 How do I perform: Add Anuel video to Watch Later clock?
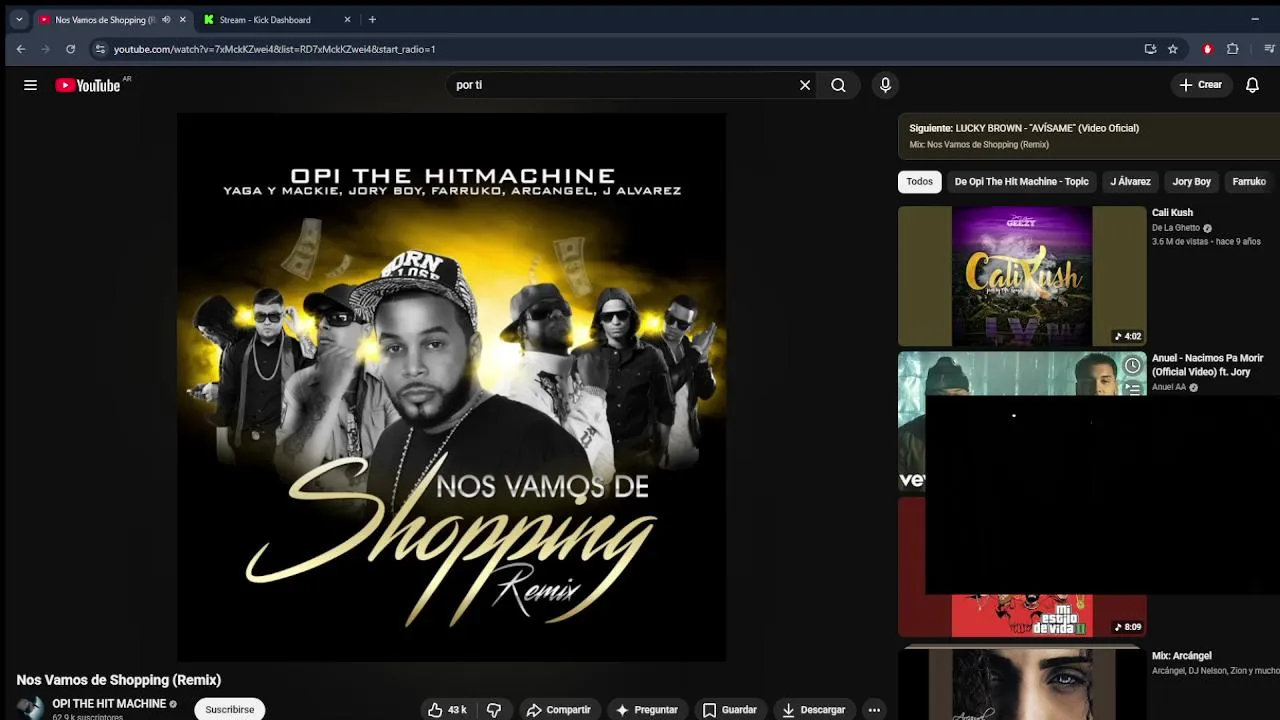tap(1132, 366)
